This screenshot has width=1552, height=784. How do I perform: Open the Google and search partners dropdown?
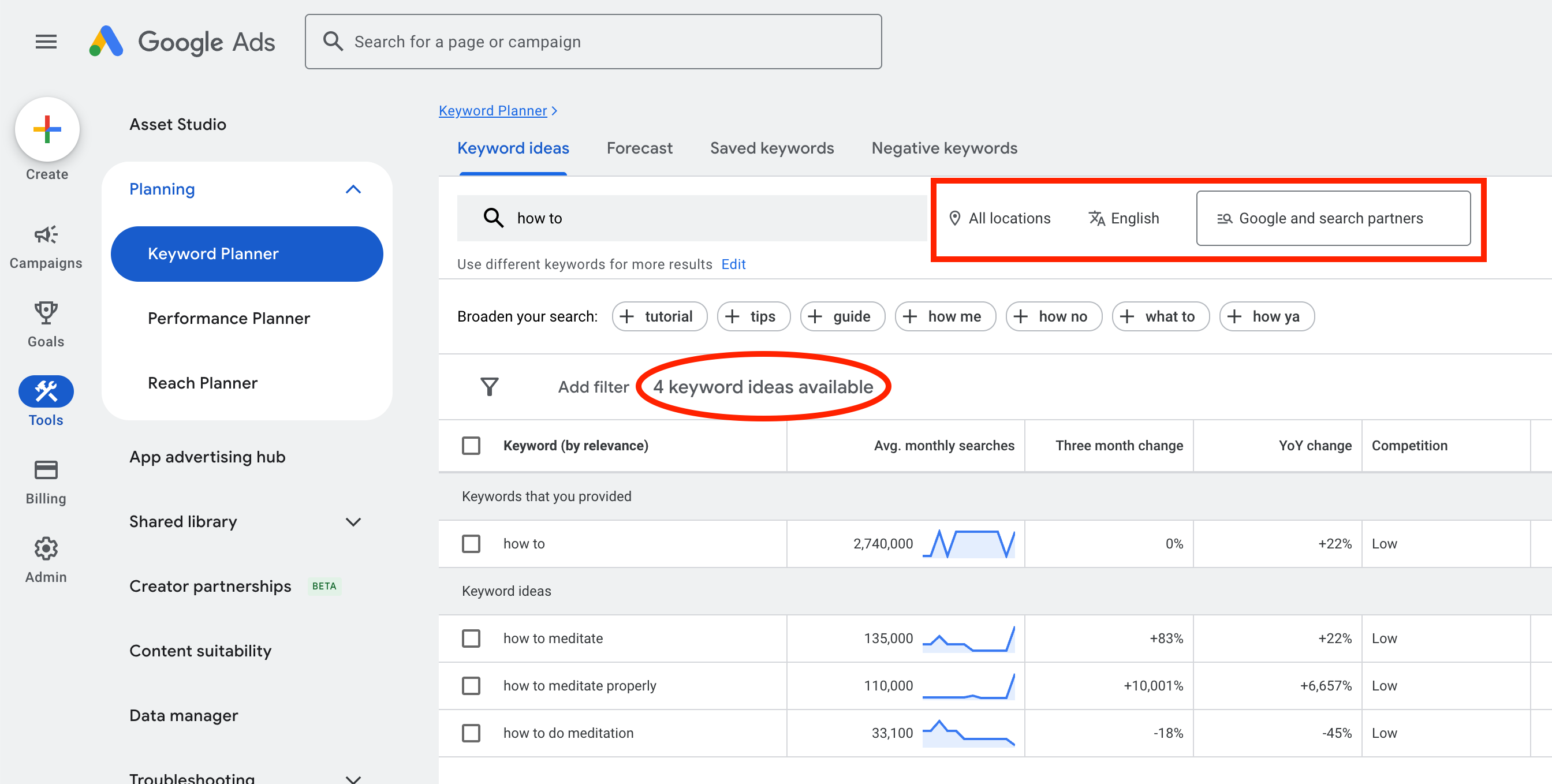pyautogui.click(x=1333, y=218)
